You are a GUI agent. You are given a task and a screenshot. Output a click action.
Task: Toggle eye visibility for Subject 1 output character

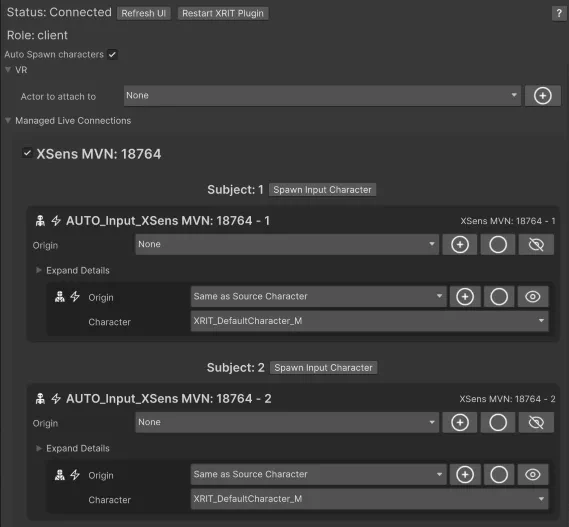pyautogui.click(x=533, y=297)
